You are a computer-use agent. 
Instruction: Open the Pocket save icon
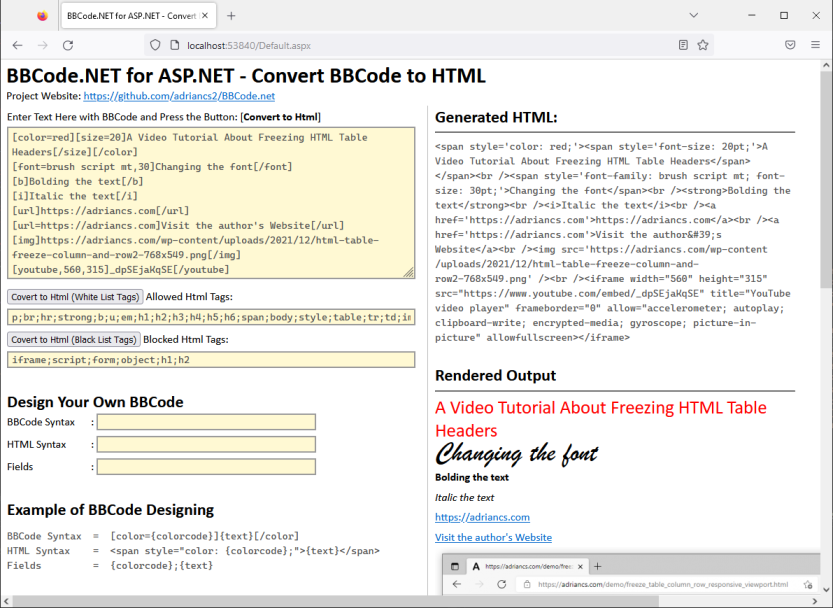[790, 45]
